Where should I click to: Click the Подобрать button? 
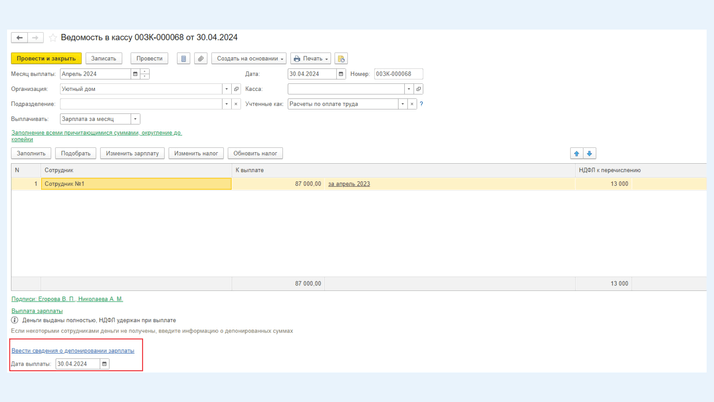(76, 153)
